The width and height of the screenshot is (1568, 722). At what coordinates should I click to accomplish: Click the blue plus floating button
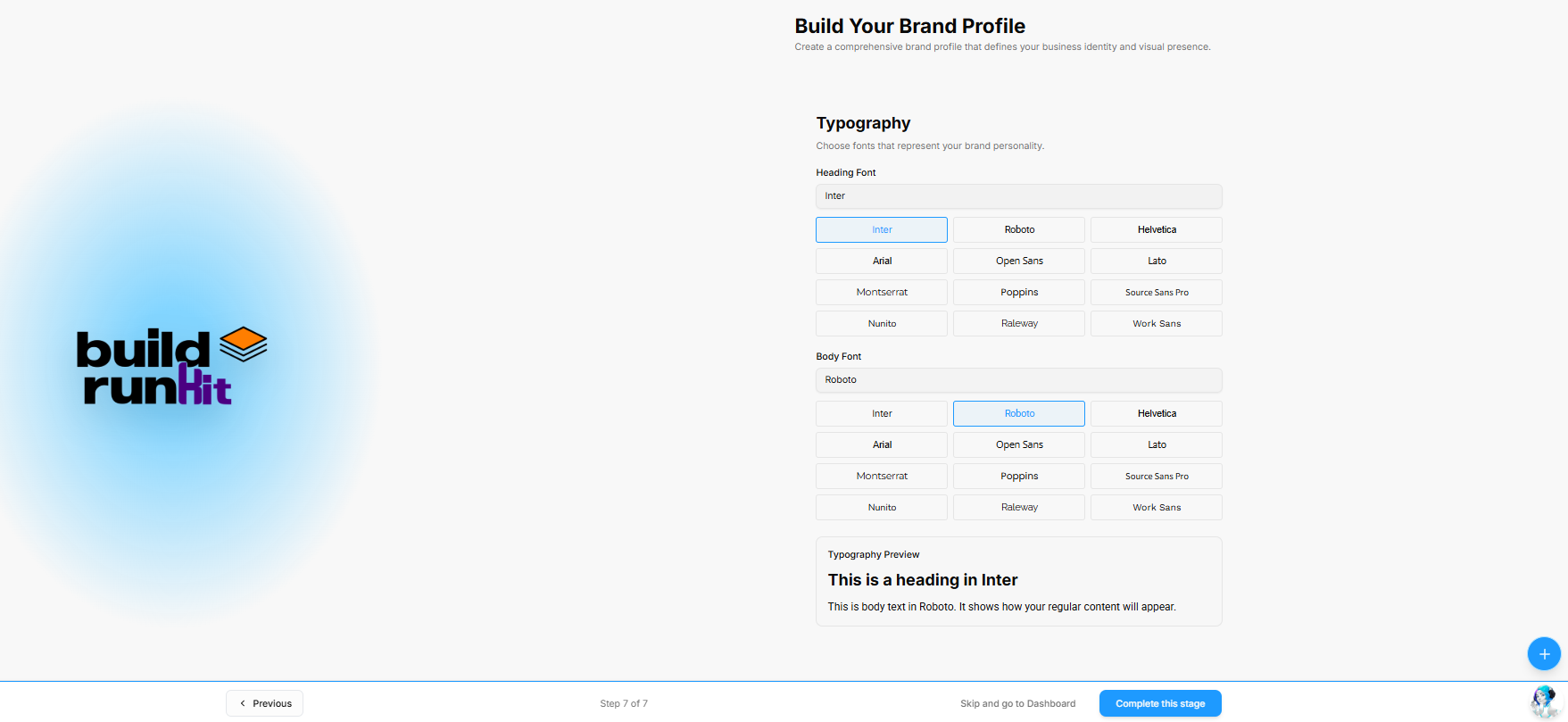[x=1544, y=653]
